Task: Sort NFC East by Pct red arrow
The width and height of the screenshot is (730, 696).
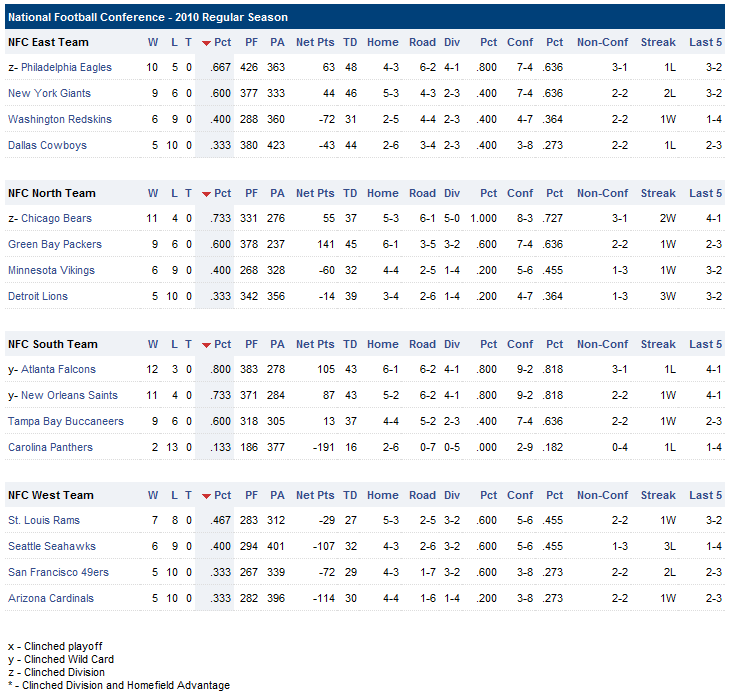Action: point(206,43)
